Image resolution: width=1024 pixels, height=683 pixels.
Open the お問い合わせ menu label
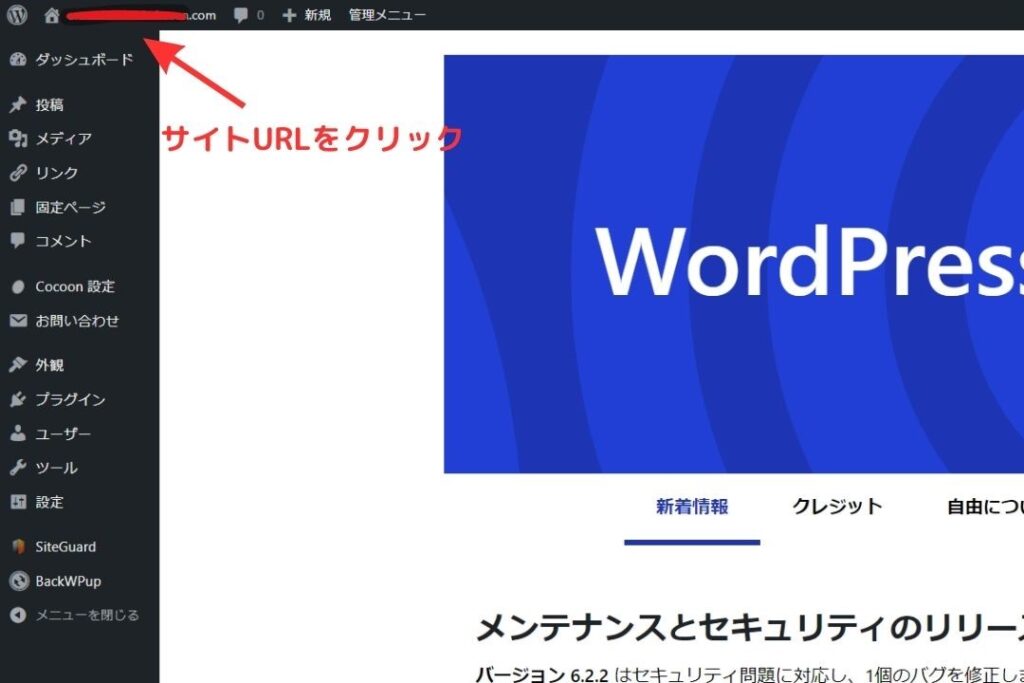[77, 321]
